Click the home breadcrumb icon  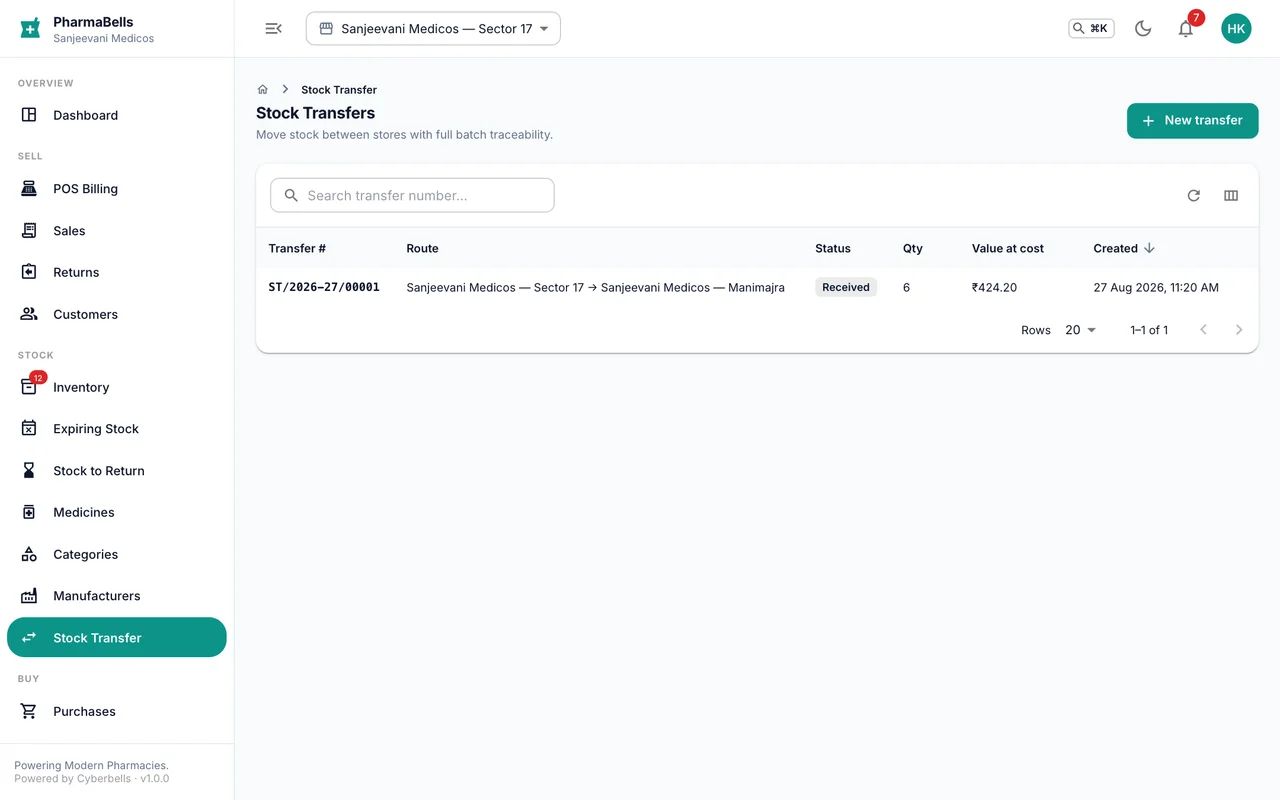point(263,90)
